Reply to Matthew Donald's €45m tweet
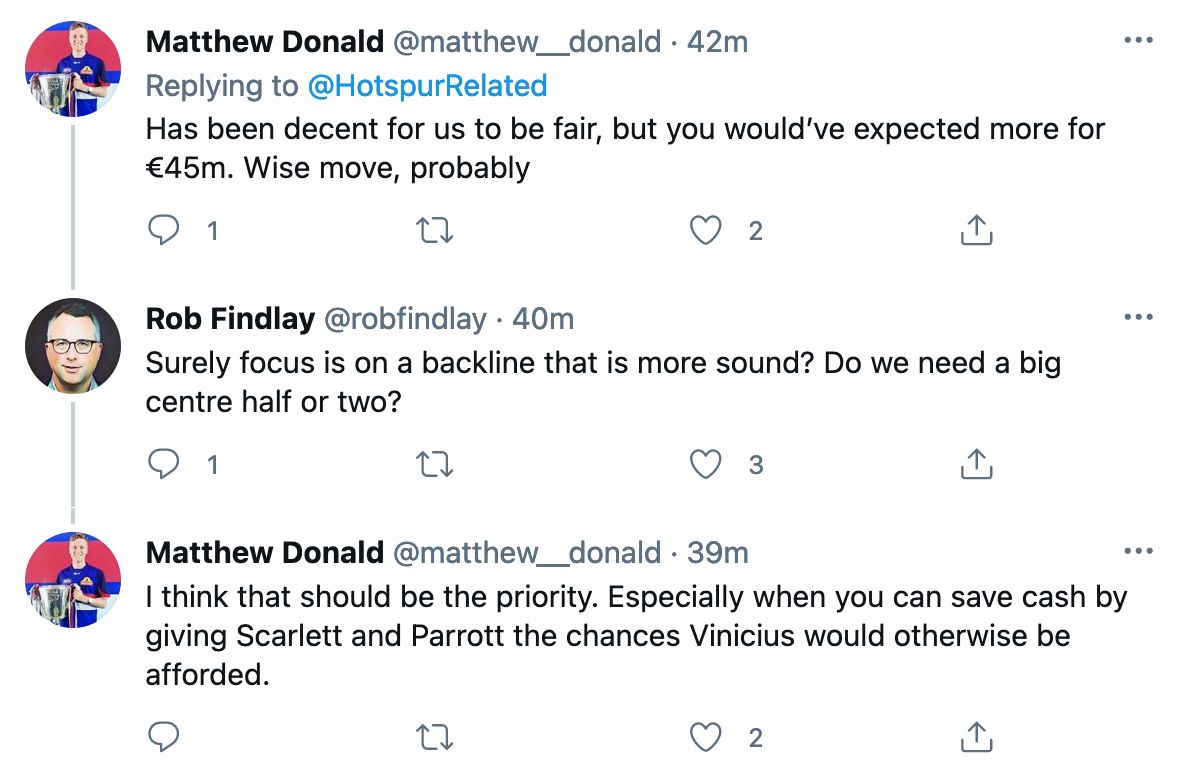1186x770 pixels. point(163,231)
